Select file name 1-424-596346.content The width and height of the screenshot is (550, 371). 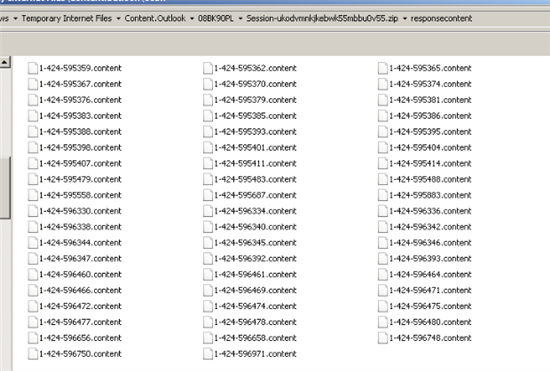click(430, 243)
